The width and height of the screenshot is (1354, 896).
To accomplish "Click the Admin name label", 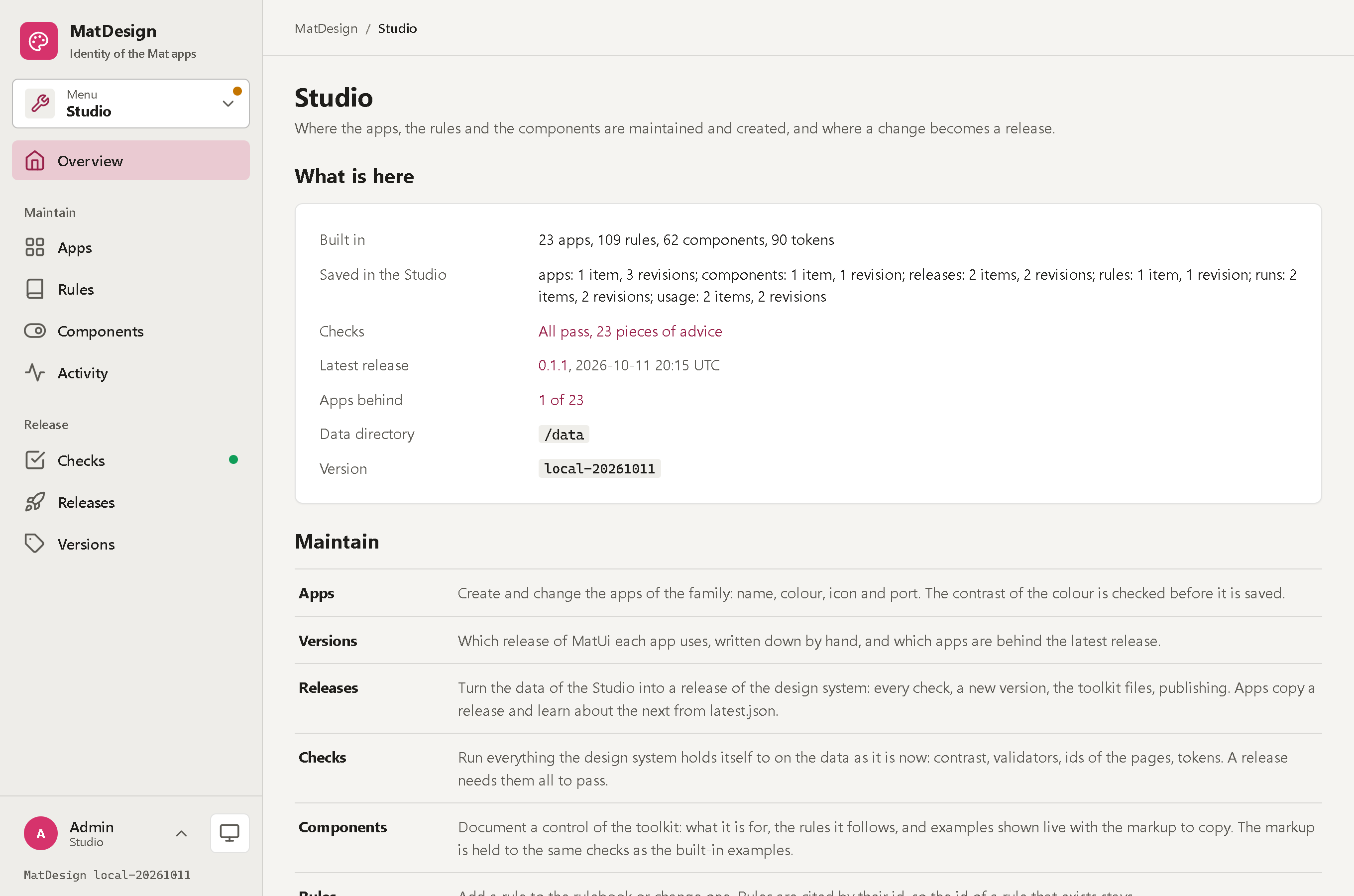I will [x=92, y=827].
